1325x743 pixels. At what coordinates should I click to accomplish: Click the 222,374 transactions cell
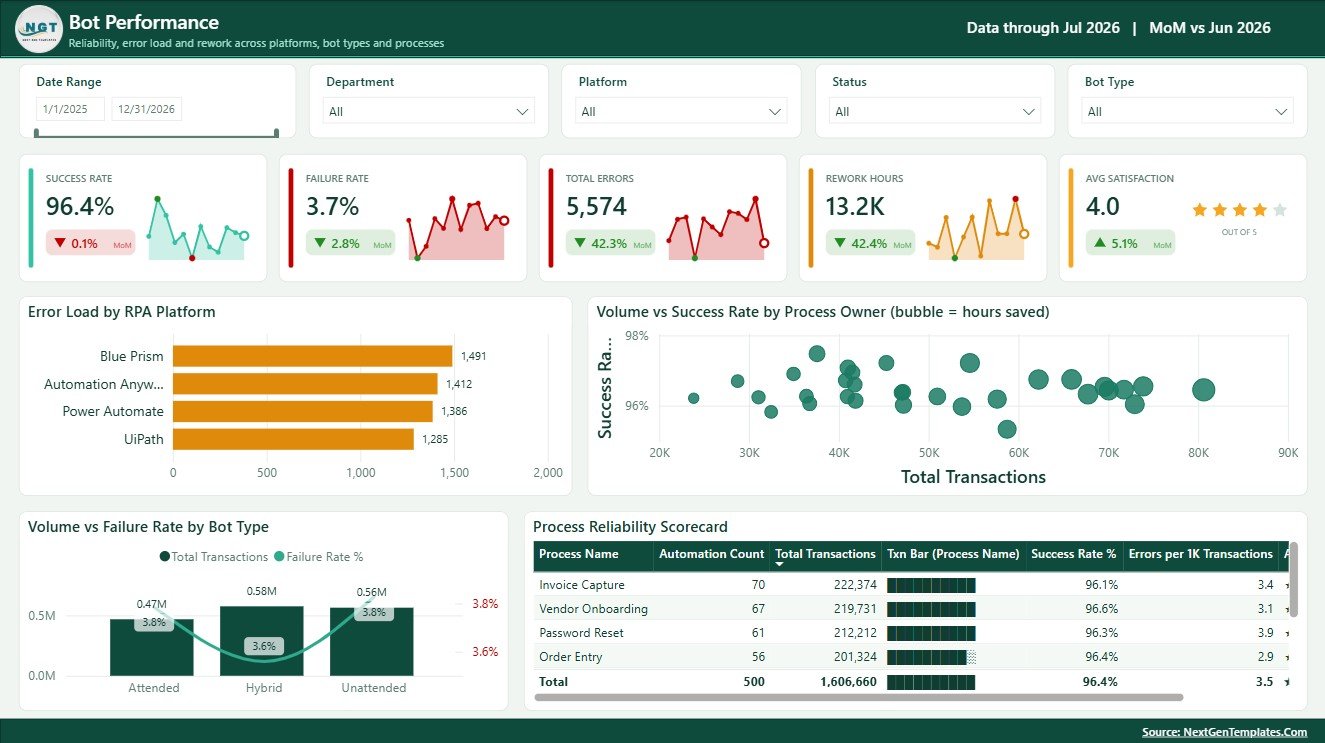click(853, 585)
